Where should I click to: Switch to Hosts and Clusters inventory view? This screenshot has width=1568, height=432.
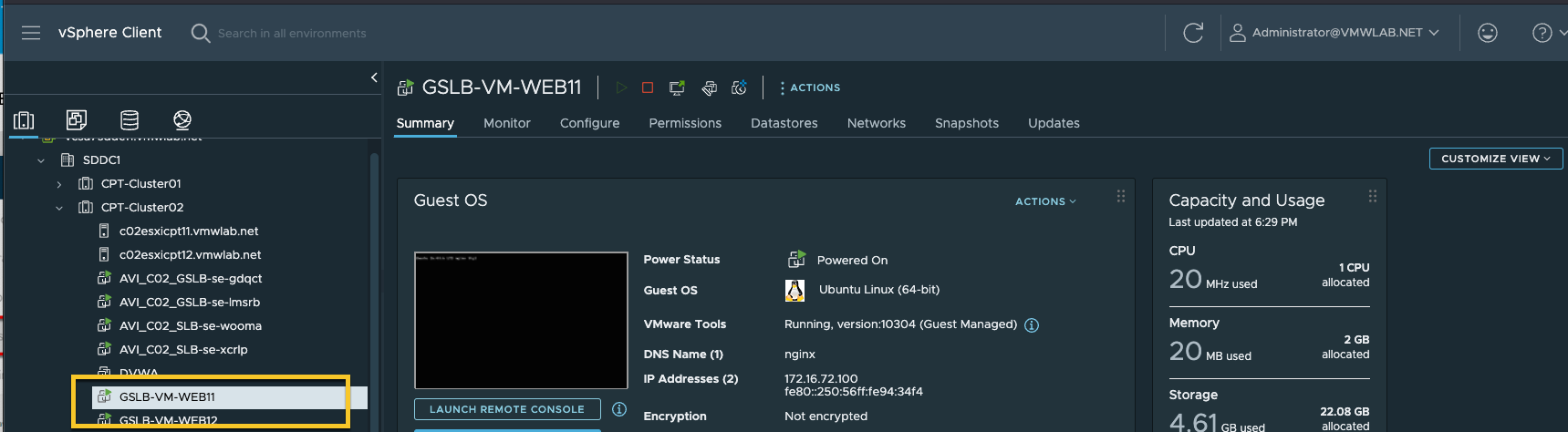25,120
